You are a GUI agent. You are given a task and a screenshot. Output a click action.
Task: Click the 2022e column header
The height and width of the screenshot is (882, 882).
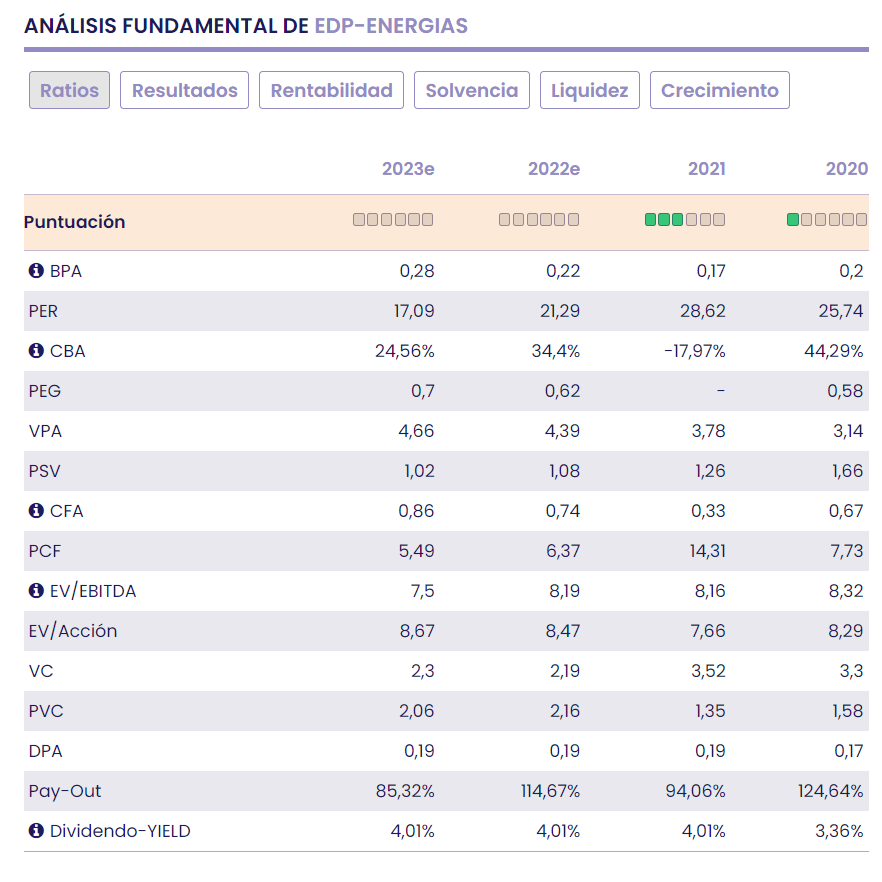click(x=554, y=169)
